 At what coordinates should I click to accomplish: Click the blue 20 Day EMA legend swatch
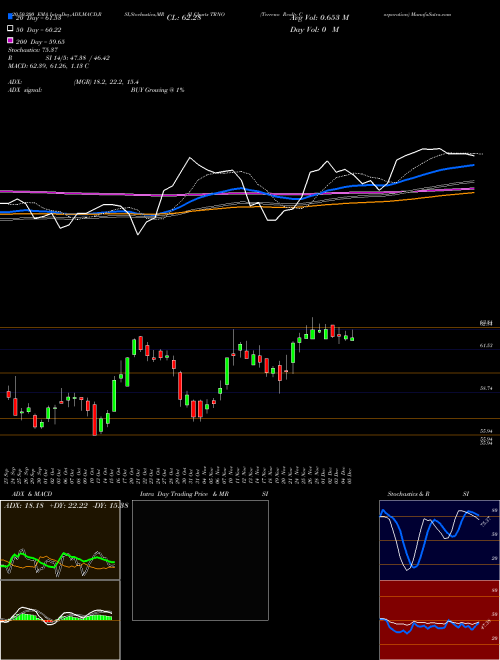coord(10,16)
